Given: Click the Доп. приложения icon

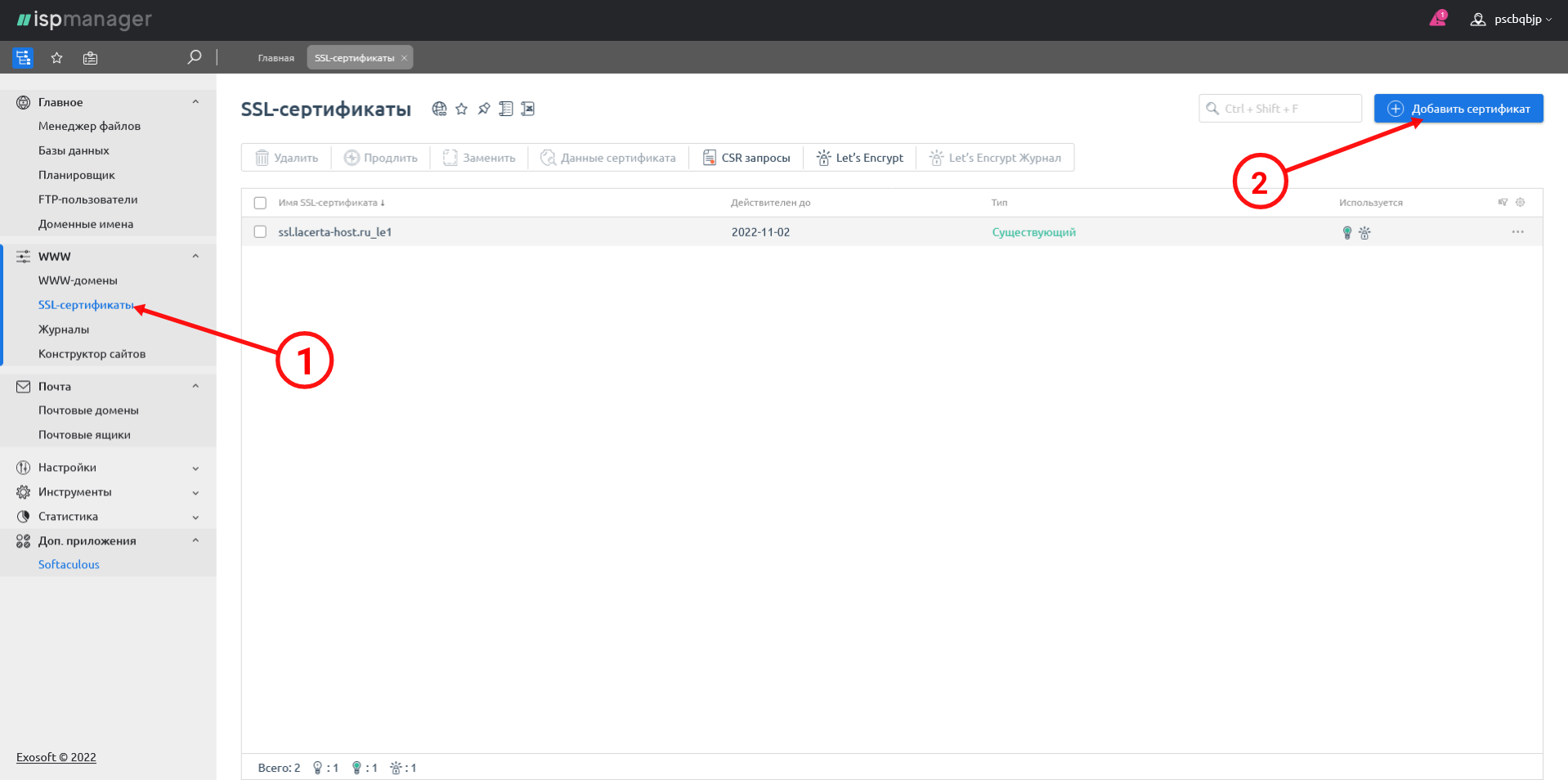Looking at the screenshot, I should click(23, 540).
